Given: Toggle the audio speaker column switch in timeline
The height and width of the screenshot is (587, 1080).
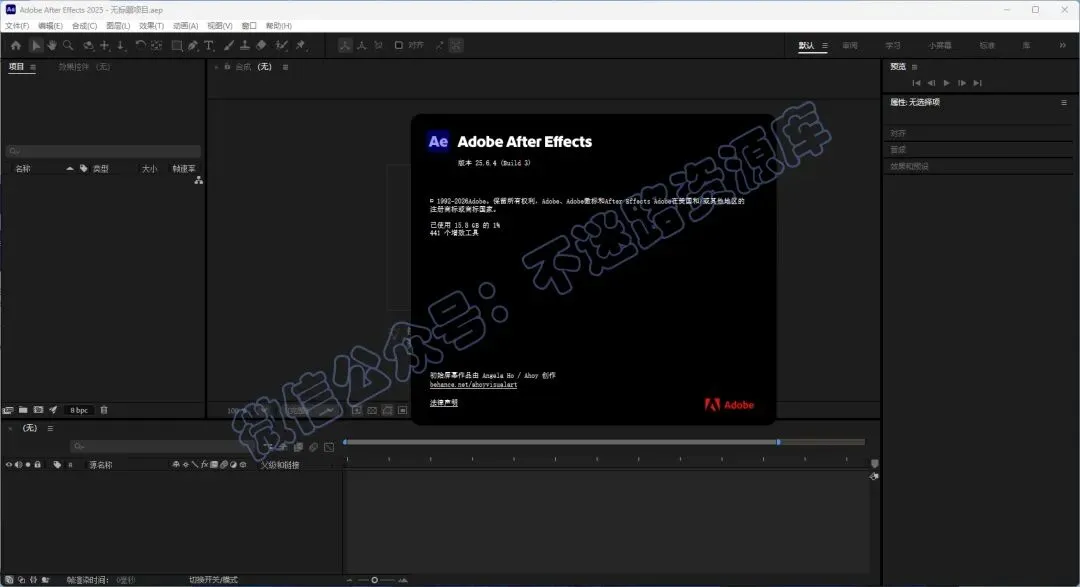Looking at the screenshot, I should [x=18, y=465].
